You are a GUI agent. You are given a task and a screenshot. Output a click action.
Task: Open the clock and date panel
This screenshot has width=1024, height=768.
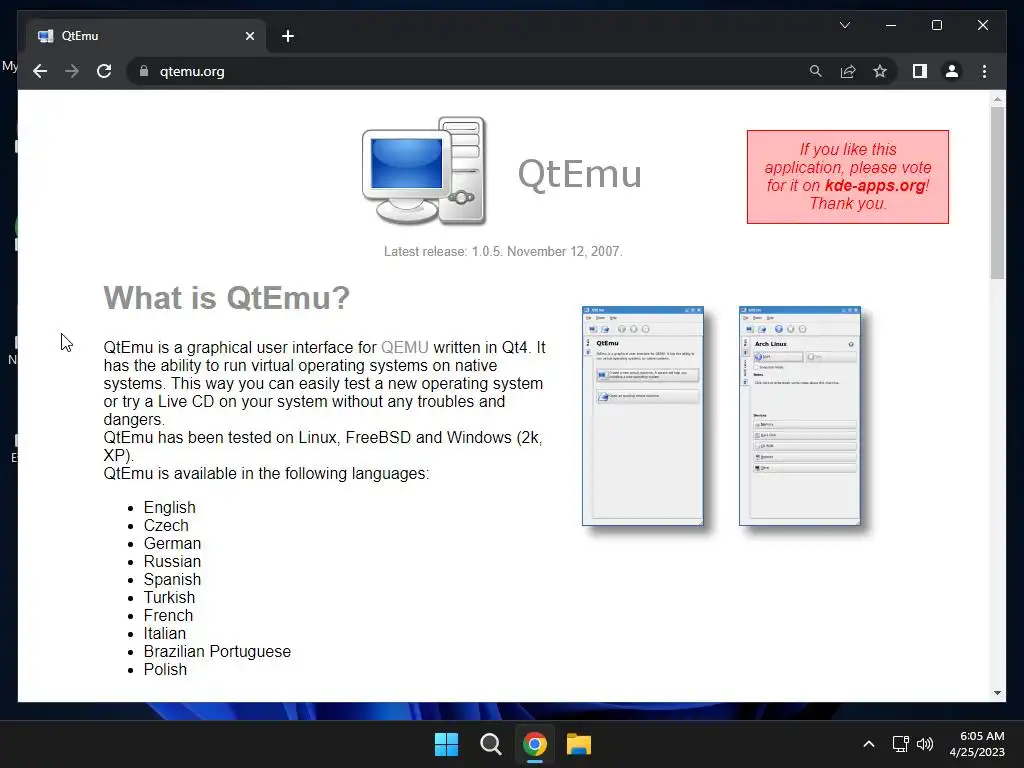coord(977,744)
